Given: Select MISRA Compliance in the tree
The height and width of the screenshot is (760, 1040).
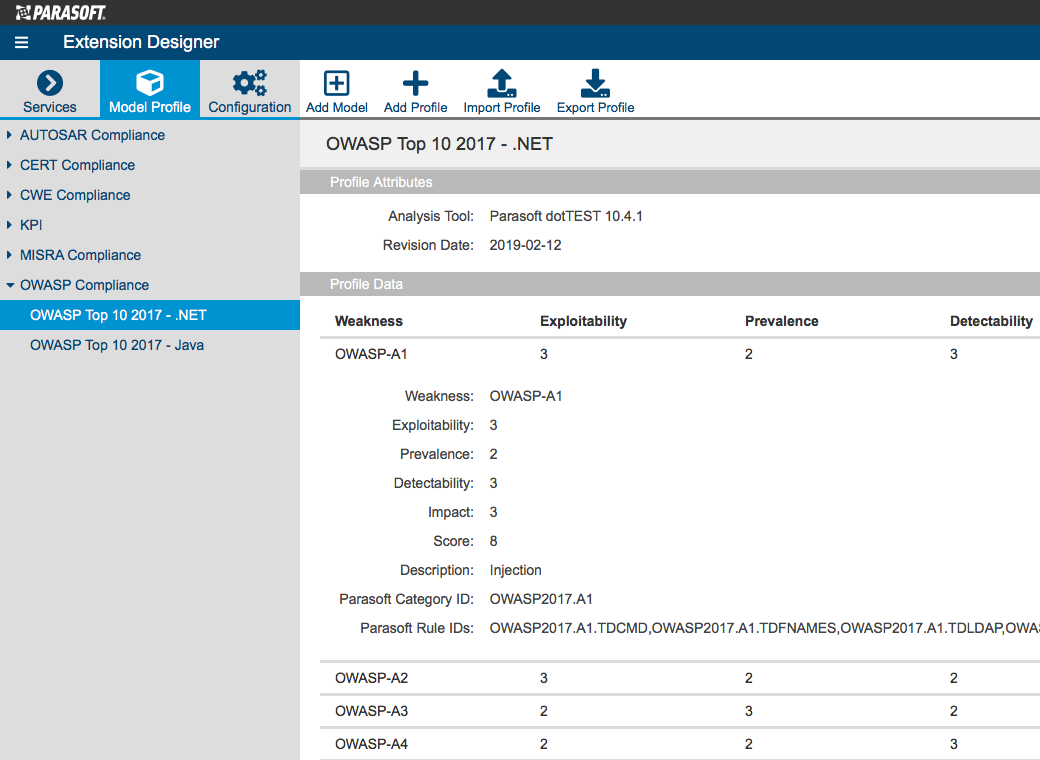Looking at the screenshot, I should click(x=80, y=255).
